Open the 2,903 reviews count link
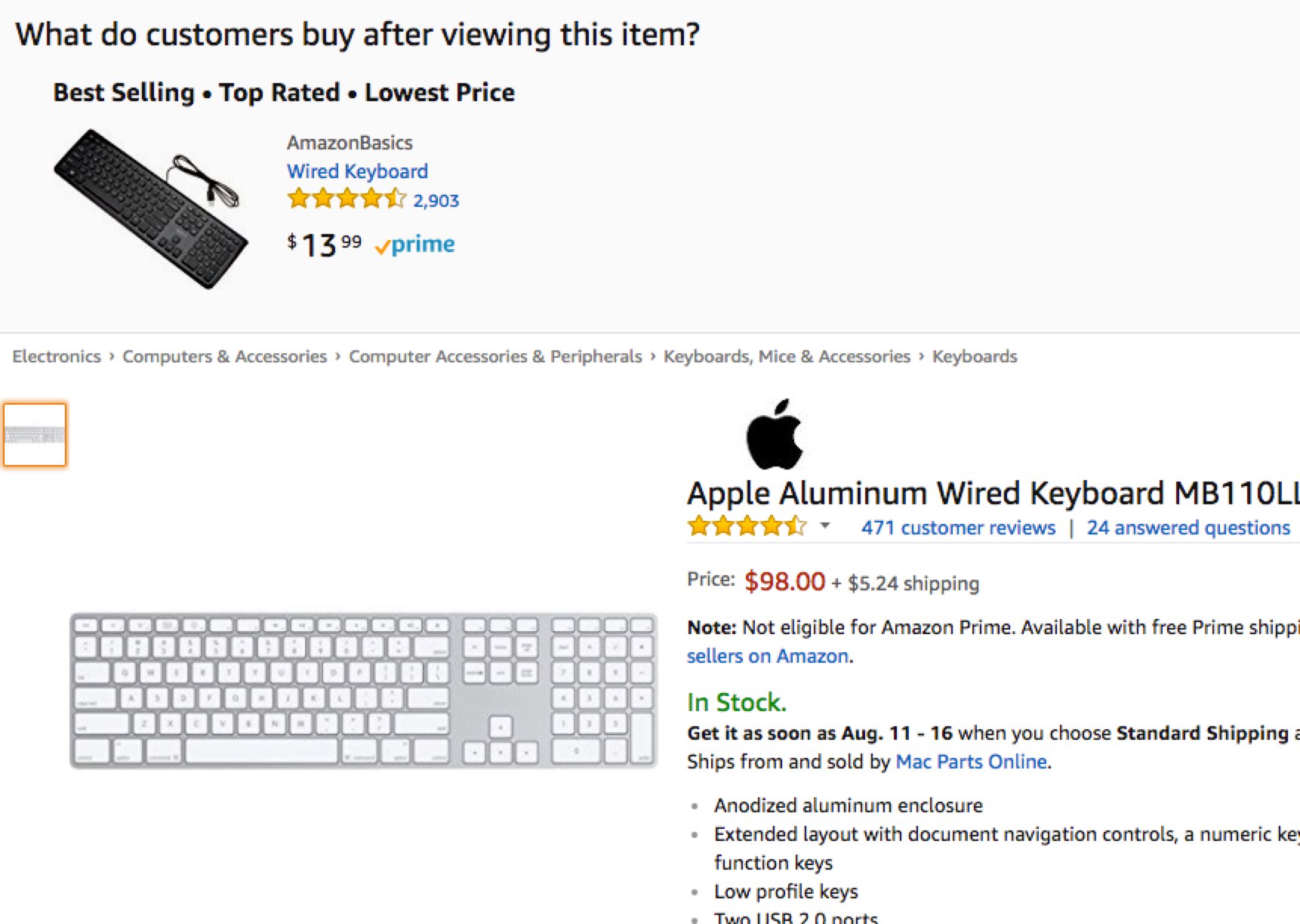 tap(436, 201)
